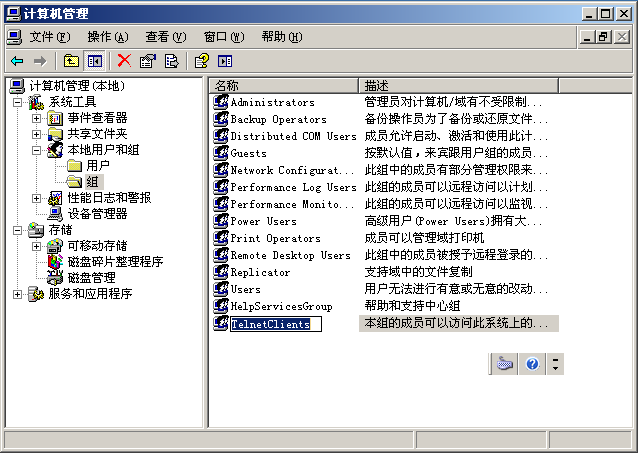This screenshot has height=453, width=638.
Task: Restore the inner MMC child window
Action: (603, 37)
